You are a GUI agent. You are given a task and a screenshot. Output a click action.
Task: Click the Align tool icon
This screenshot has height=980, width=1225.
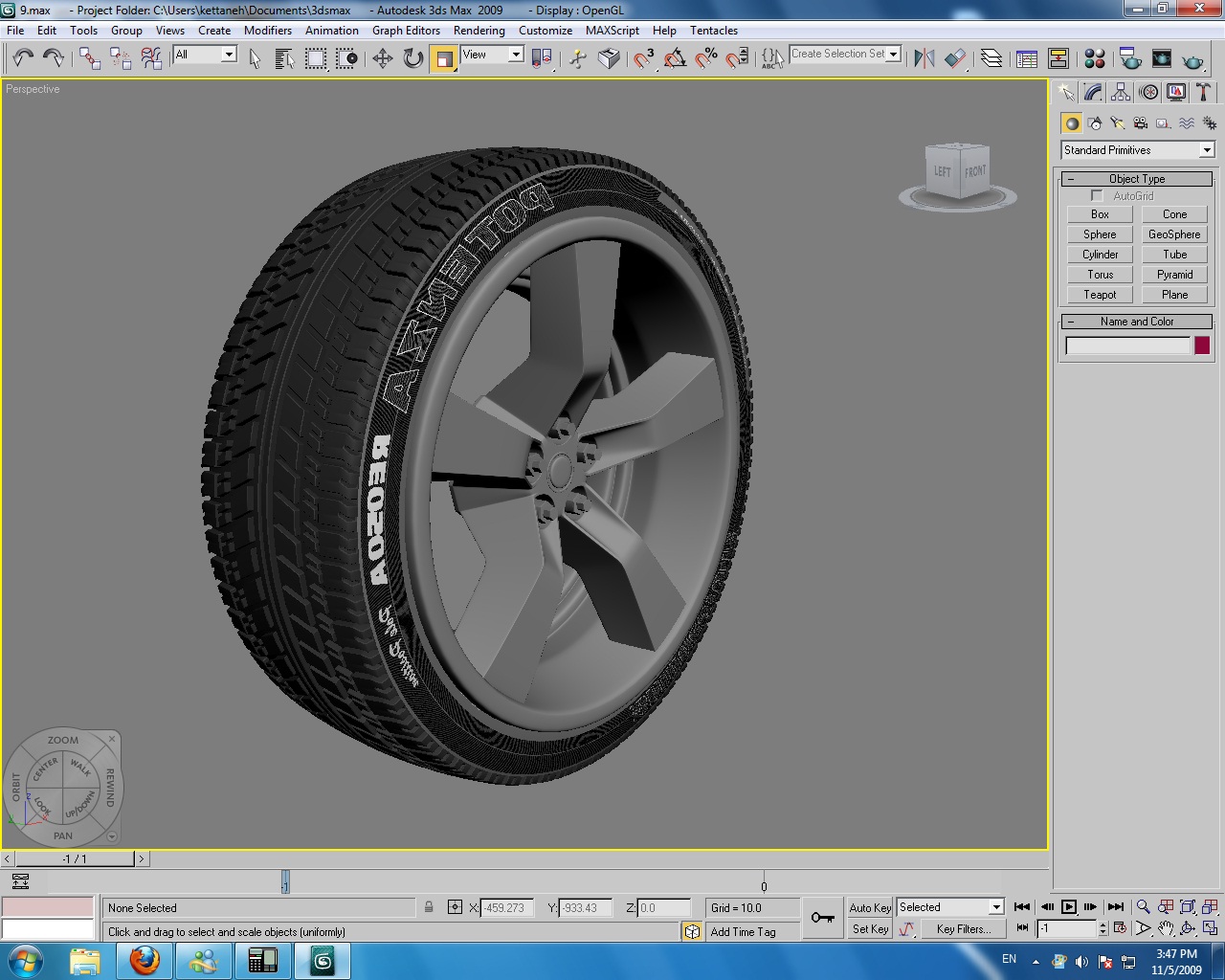click(954, 58)
